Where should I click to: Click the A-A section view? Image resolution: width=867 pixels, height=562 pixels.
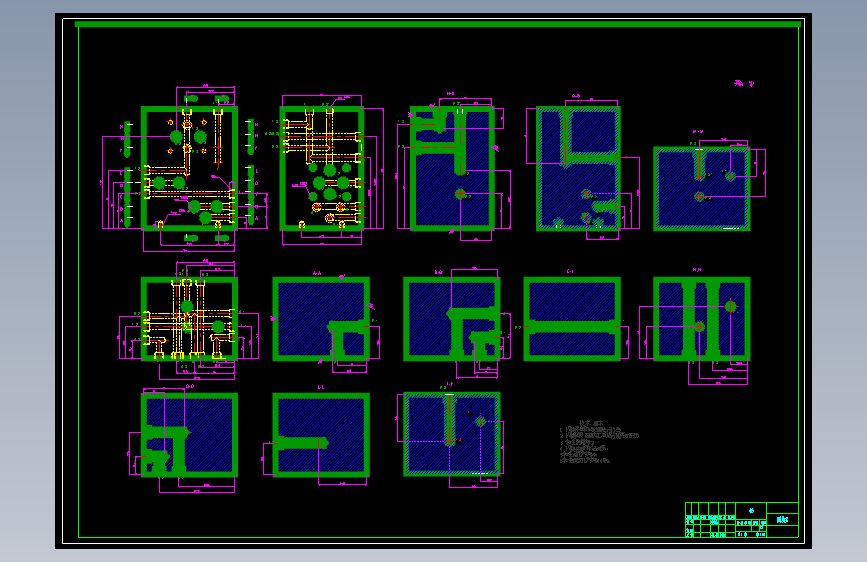(321, 319)
